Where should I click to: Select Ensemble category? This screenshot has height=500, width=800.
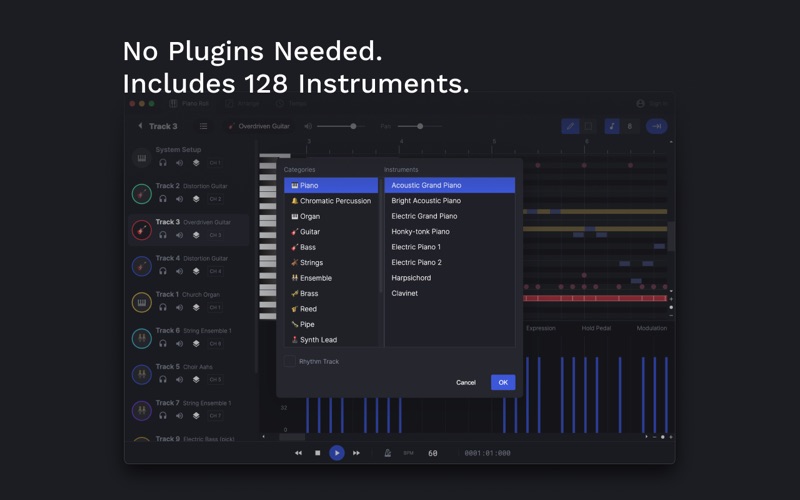coord(331,278)
